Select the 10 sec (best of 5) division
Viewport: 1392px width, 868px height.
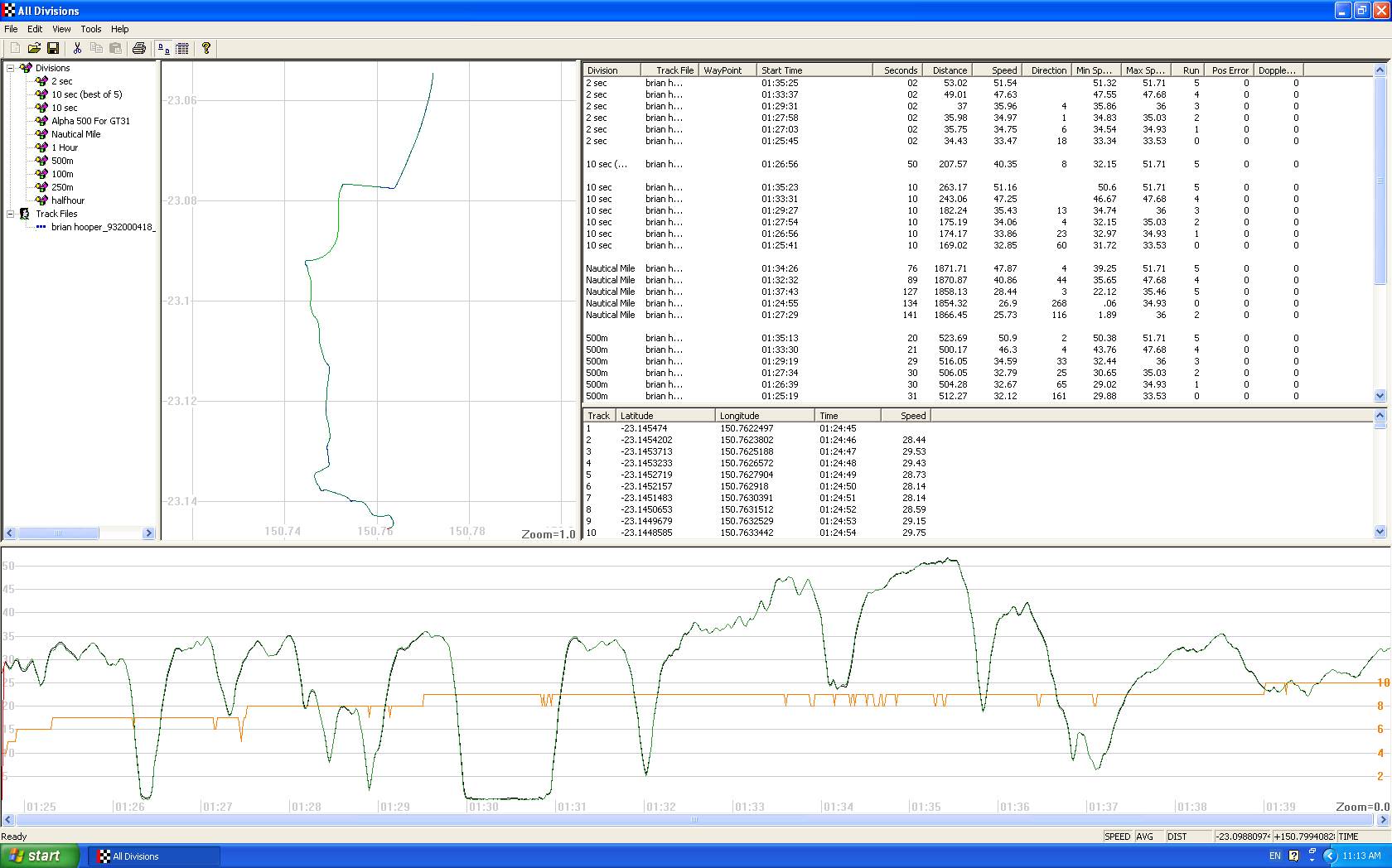86,94
